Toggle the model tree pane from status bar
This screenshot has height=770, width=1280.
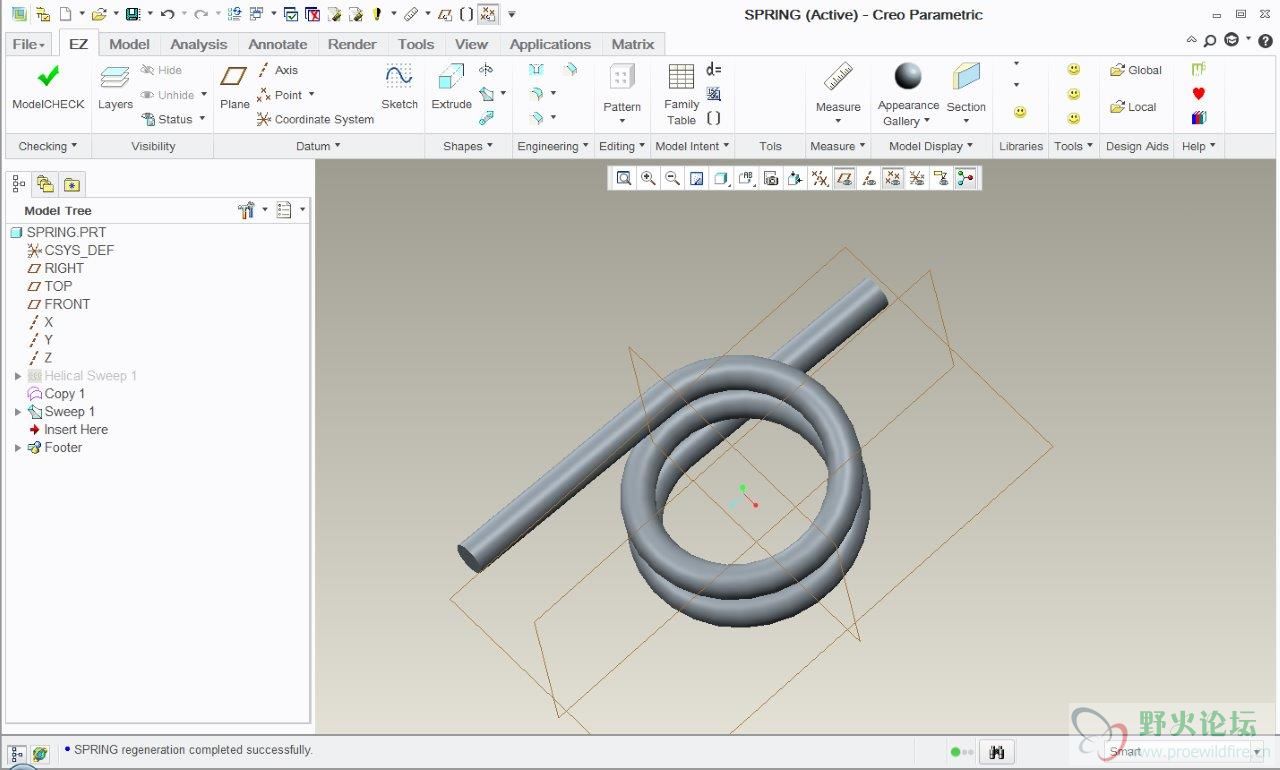click(17, 753)
